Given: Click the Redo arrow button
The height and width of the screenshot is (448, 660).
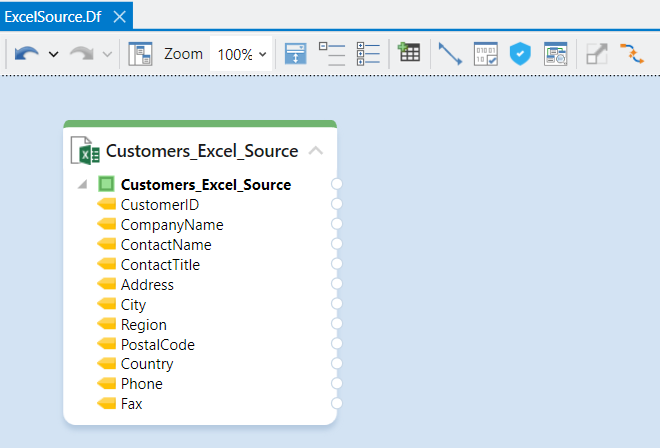Looking at the screenshot, I should coord(82,54).
